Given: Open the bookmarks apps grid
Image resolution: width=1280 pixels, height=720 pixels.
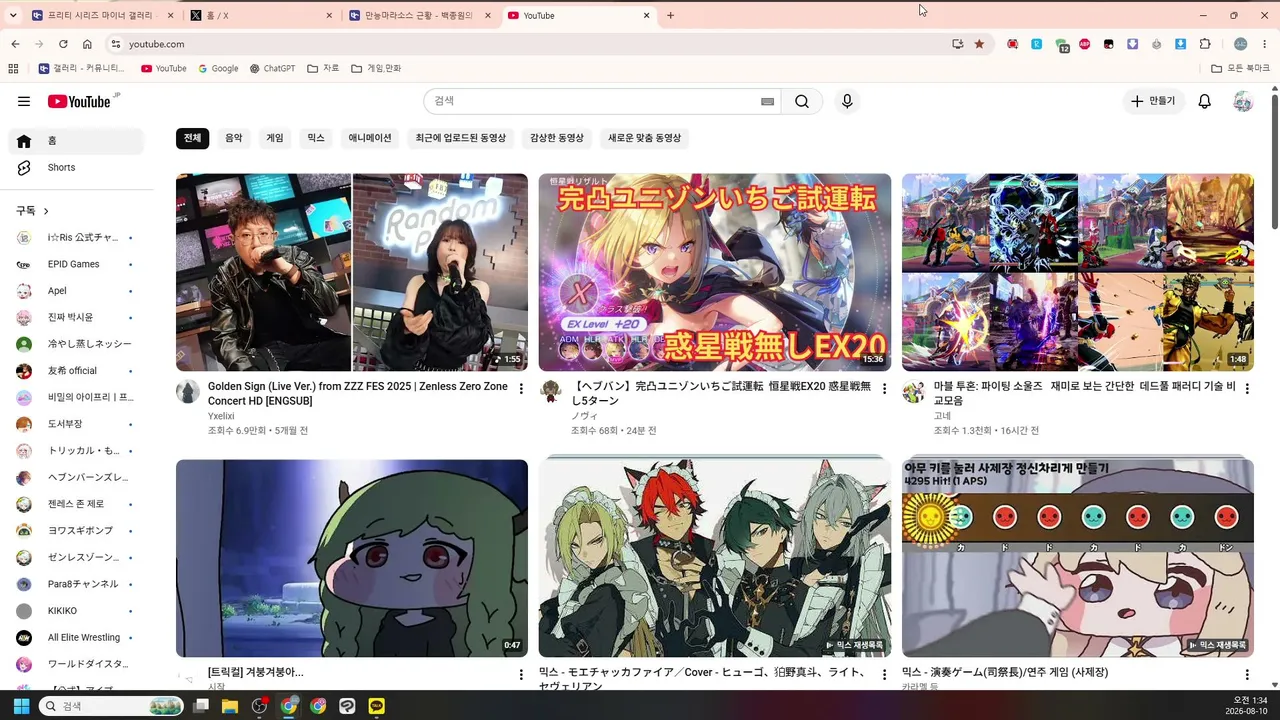Looking at the screenshot, I should click(13, 68).
